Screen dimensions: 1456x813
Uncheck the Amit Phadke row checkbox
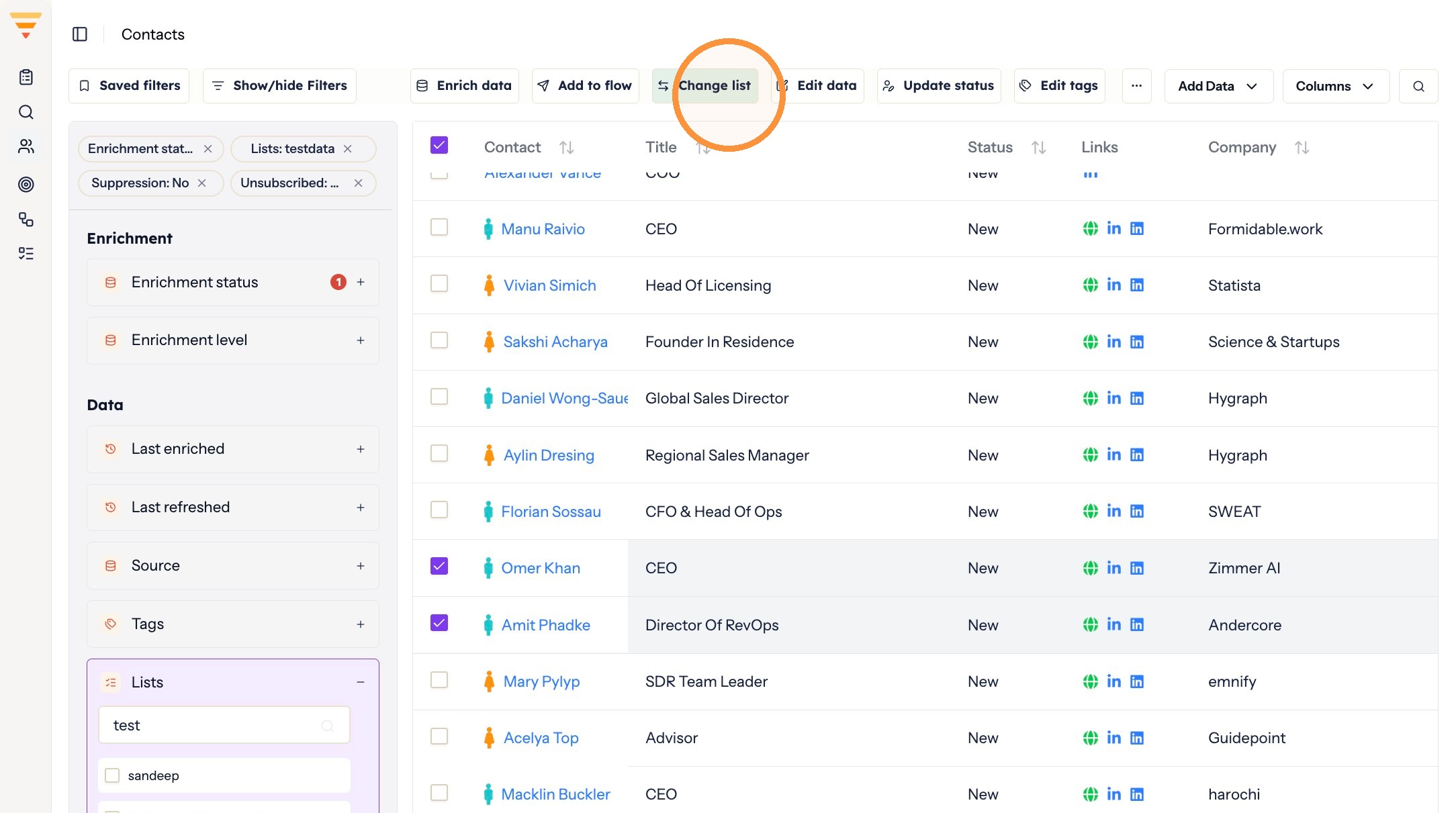click(439, 623)
